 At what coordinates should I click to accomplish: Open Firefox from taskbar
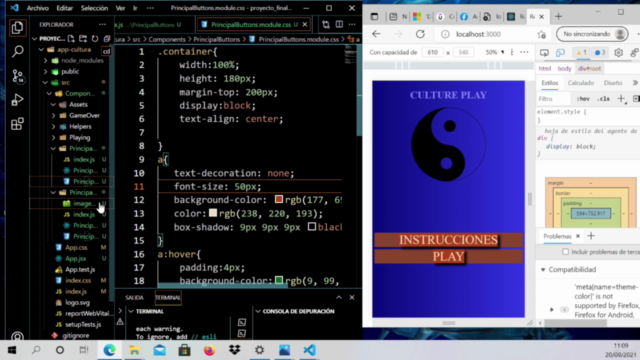pos(209,350)
